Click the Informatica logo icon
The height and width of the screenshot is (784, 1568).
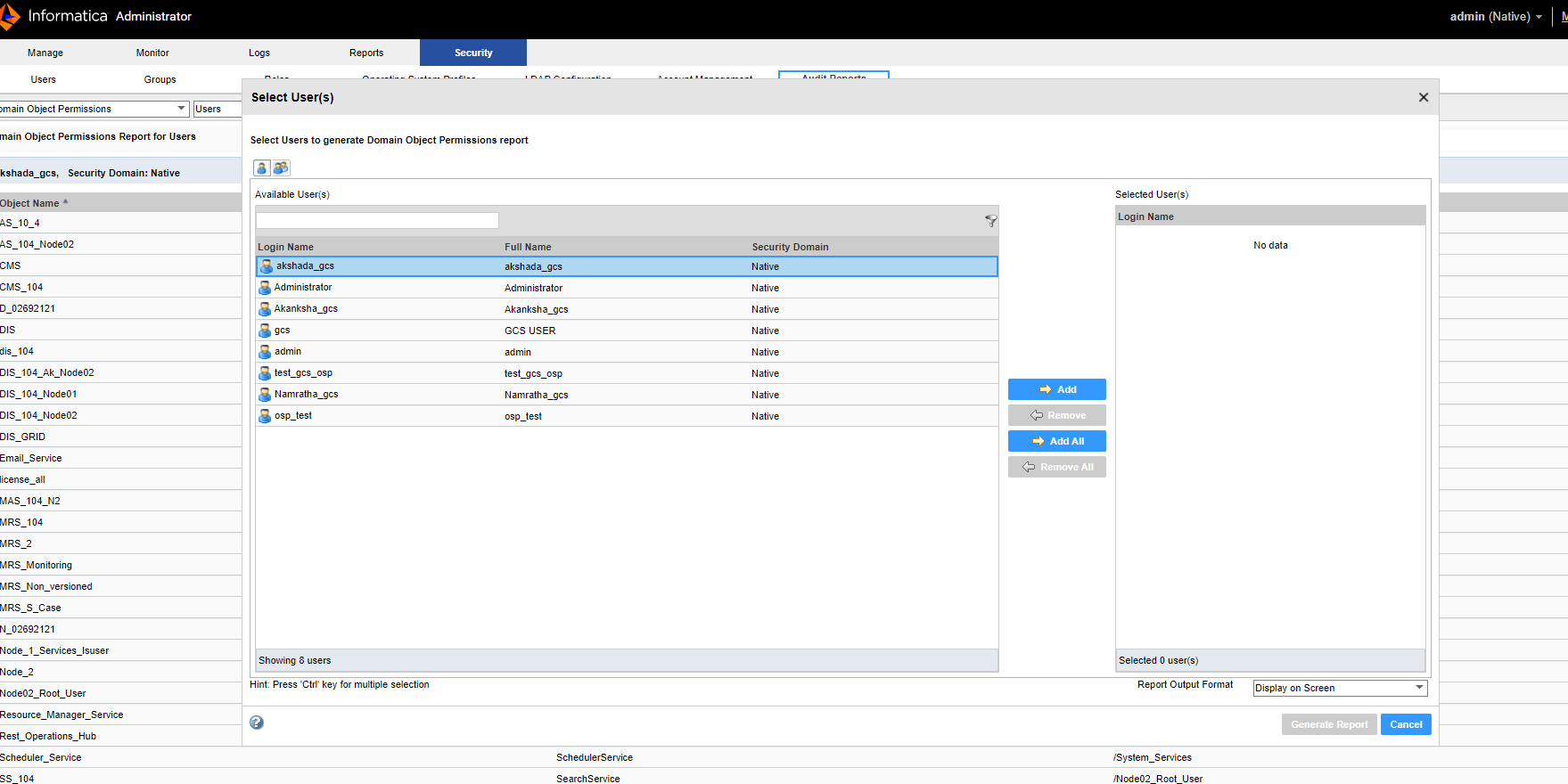click(x=9, y=16)
